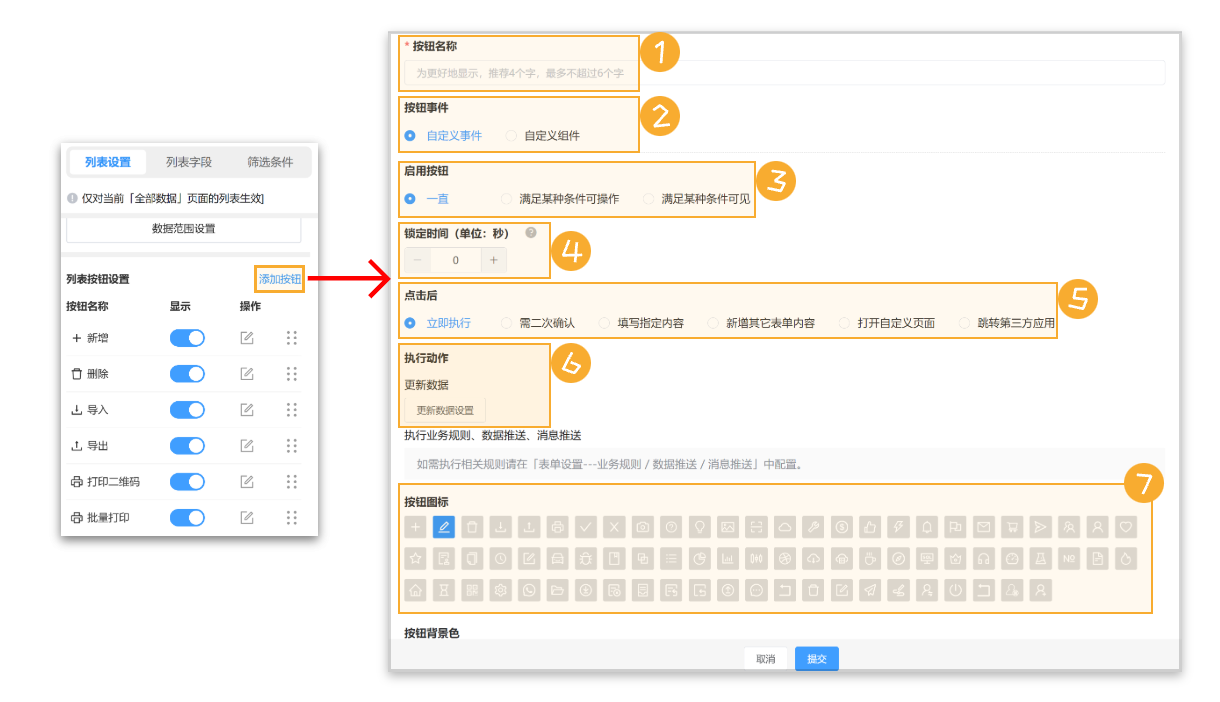Choose the star icon in 按钮图标
The image size is (1220, 702).
pyautogui.click(x=414, y=558)
